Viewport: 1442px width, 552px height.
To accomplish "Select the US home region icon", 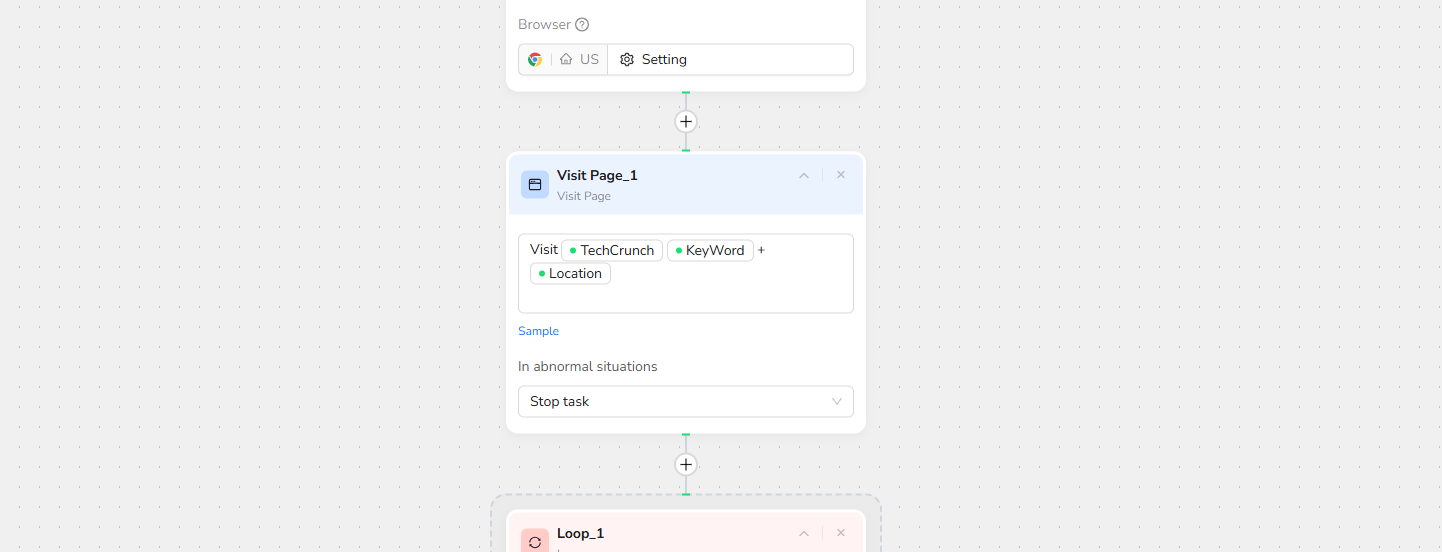I will pyautogui.click(x=566, y=60).
